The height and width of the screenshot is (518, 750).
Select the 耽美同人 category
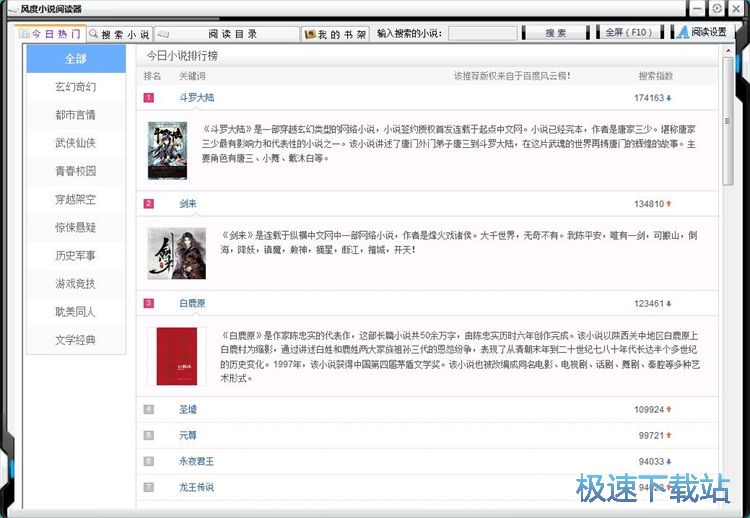click(x=76, y=312)
